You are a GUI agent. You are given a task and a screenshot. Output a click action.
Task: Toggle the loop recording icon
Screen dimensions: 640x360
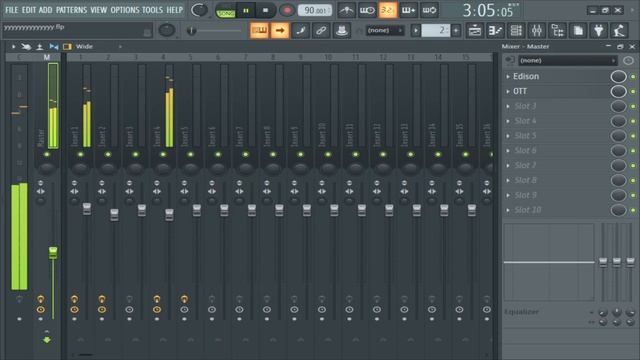pos(429,10)
